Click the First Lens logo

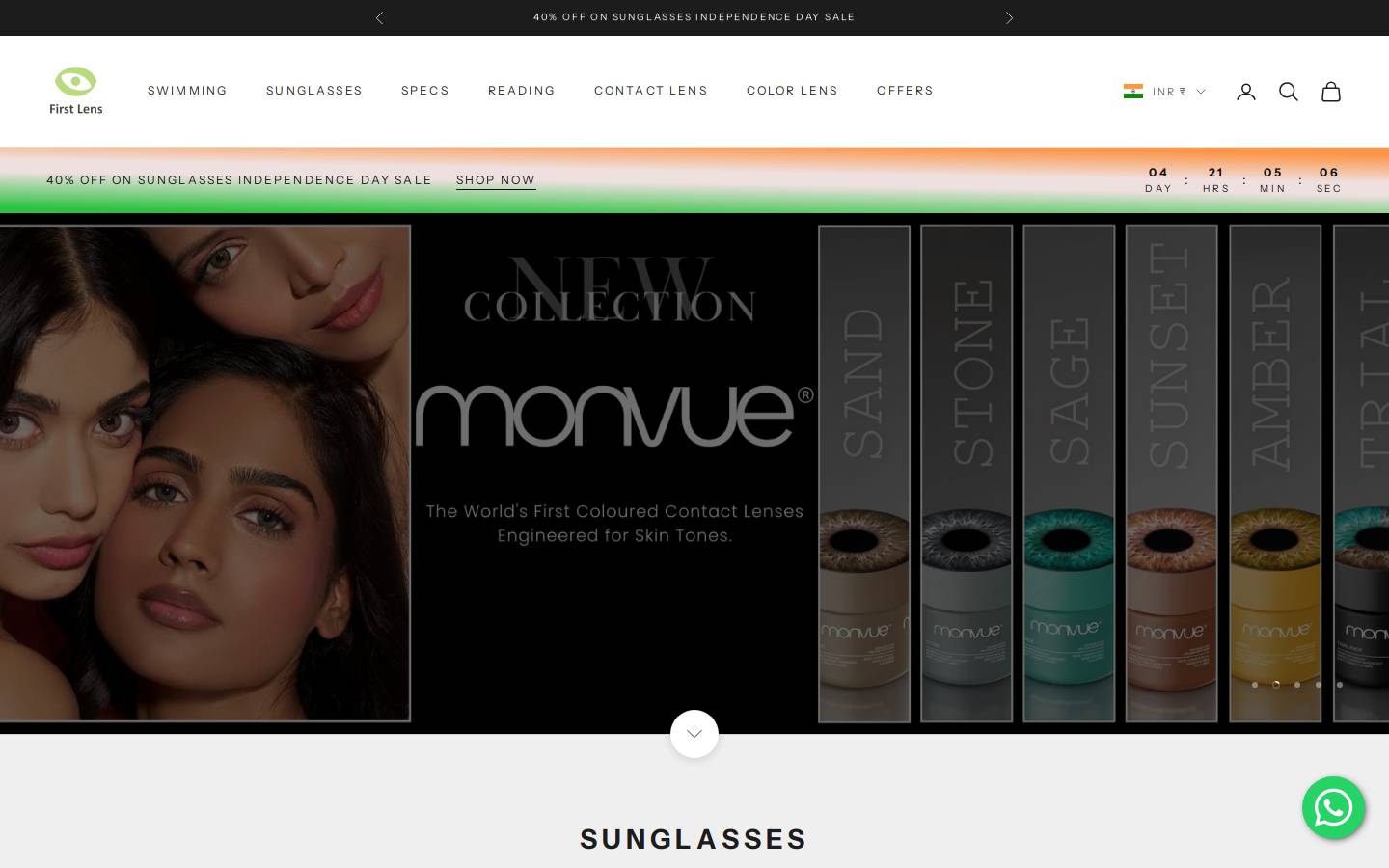[76, 92]
